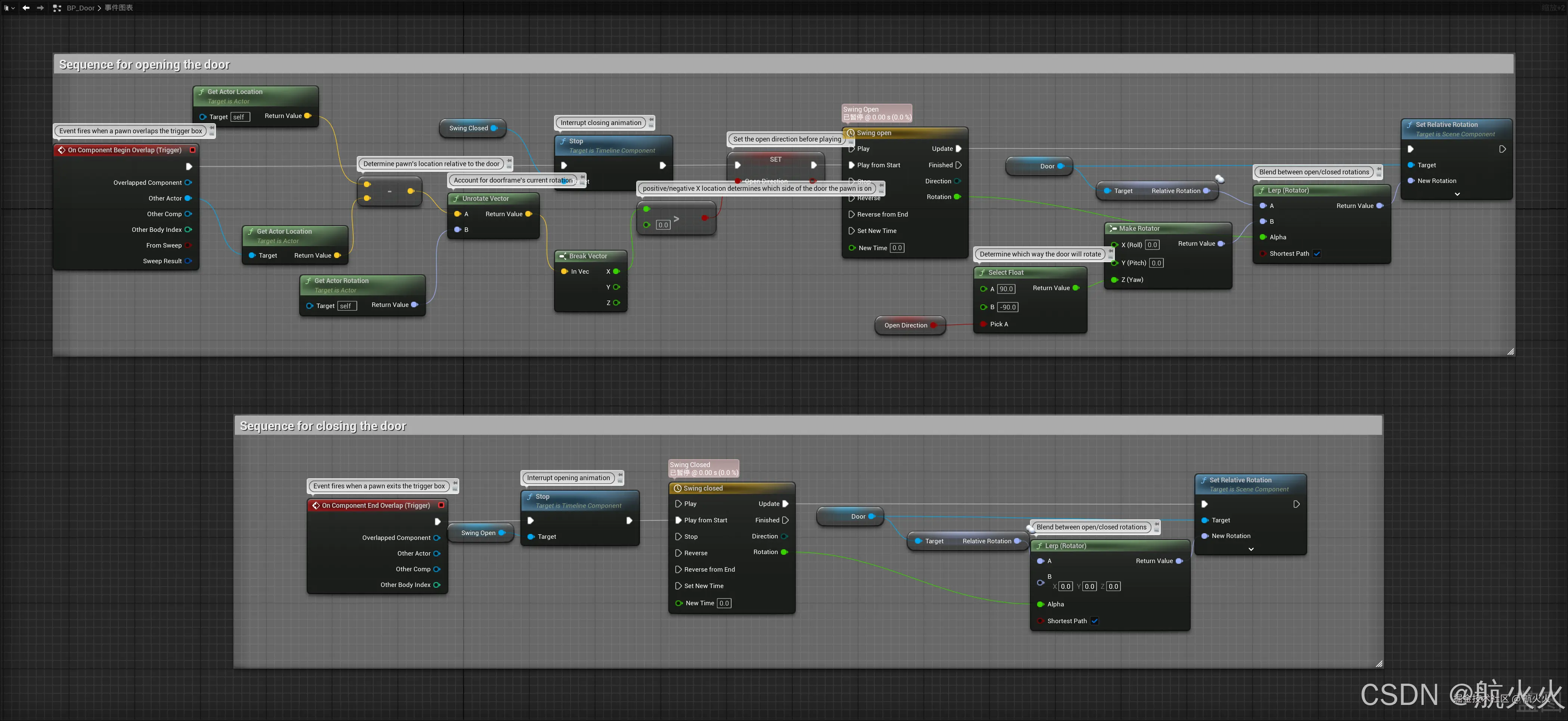Click the Begin Overlap event red delegate pin

pyautogui.click(x=192, y=150)
